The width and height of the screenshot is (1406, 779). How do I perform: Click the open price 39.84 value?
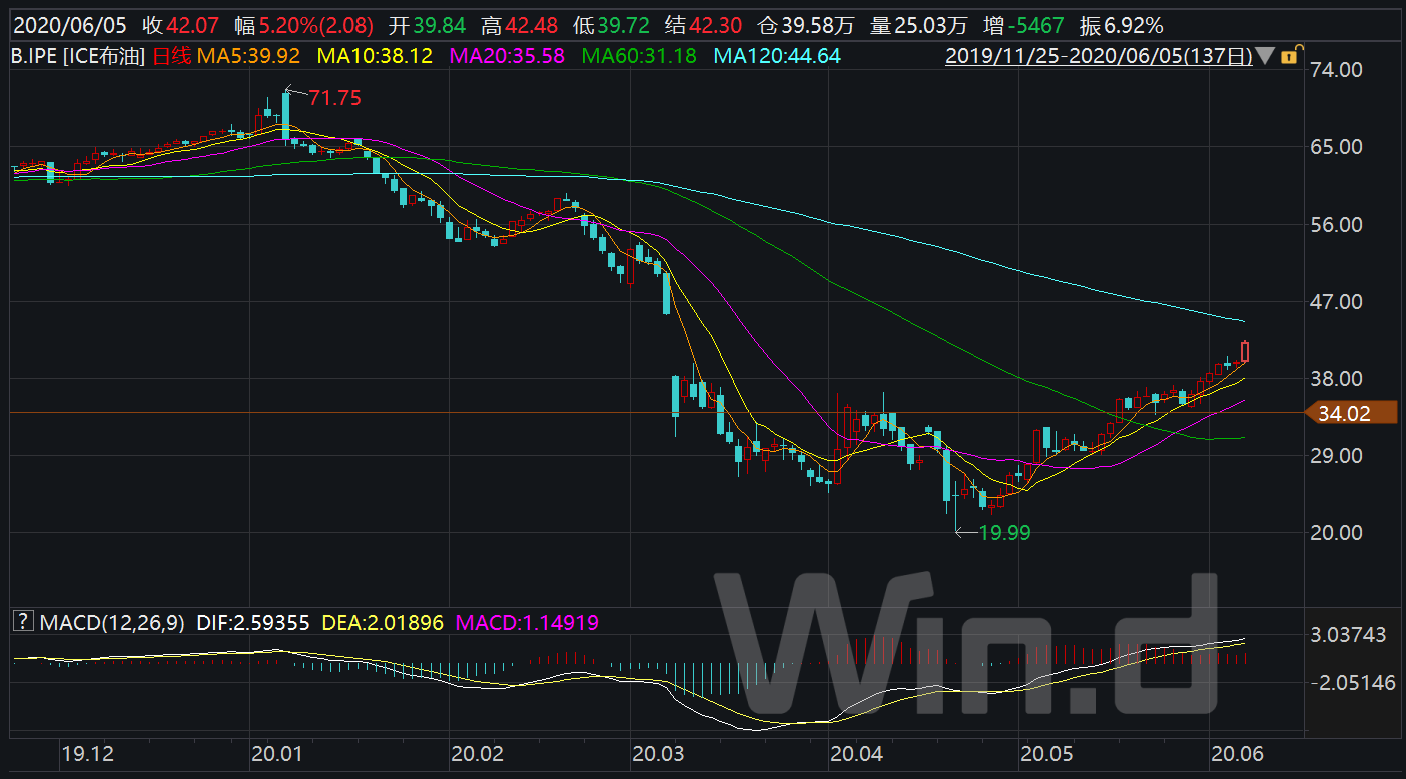click(x=440, y=26)
